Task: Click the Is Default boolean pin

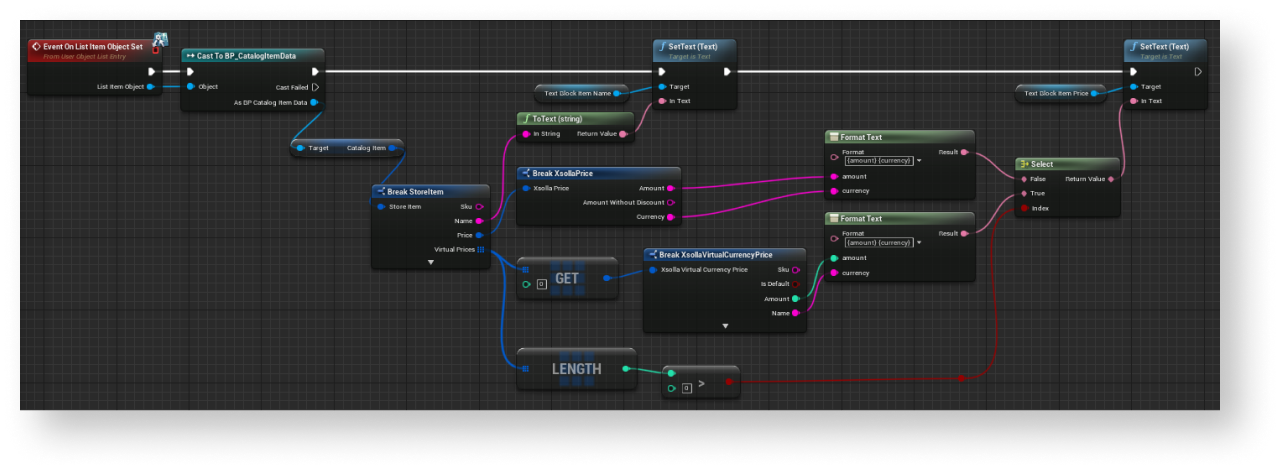Action: [796, 284]
